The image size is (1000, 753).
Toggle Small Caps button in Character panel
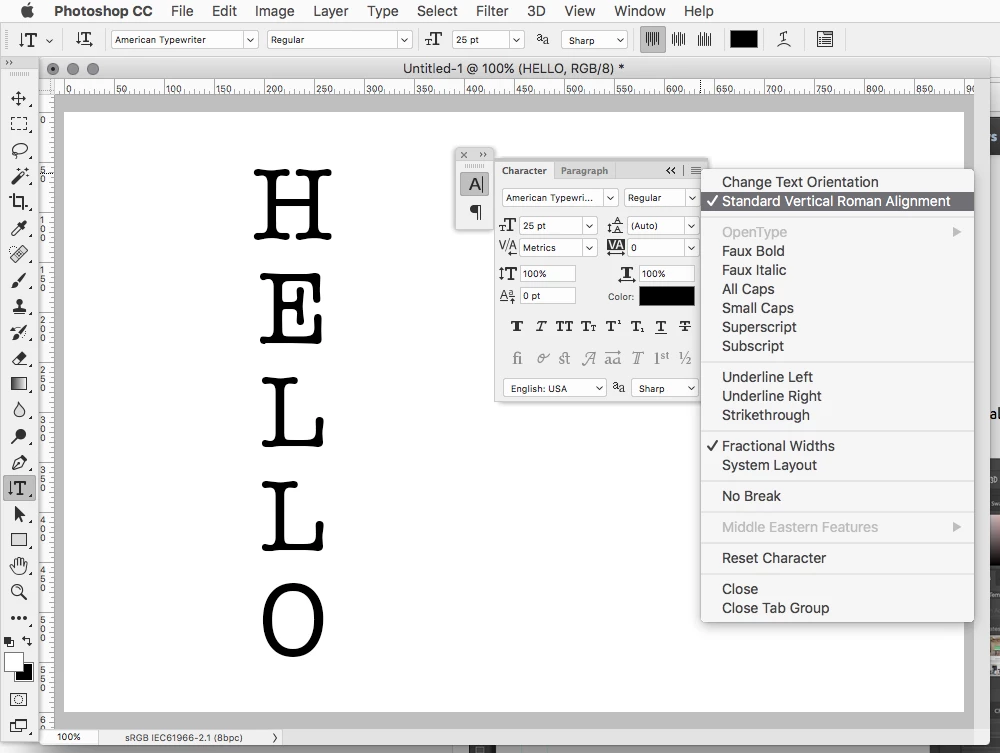click(x=588, y=326)
